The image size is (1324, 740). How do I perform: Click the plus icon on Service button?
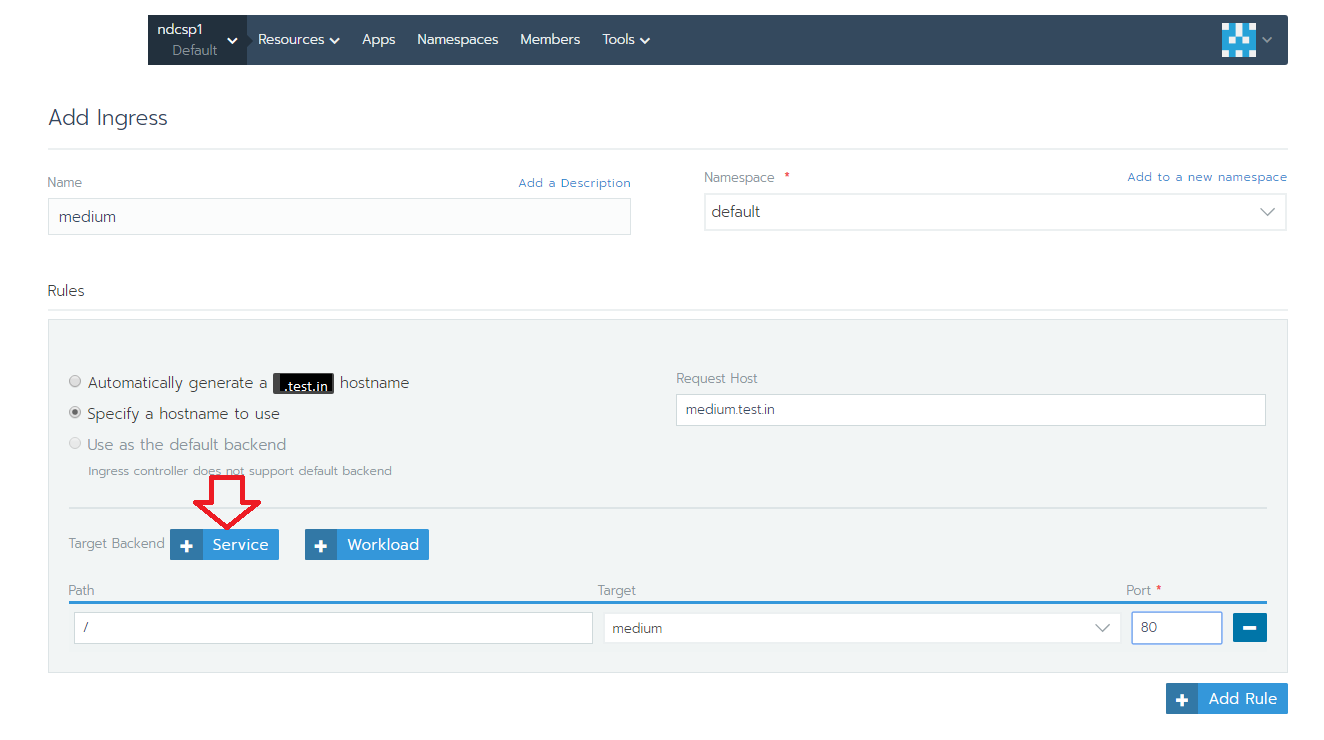[186, 545]
